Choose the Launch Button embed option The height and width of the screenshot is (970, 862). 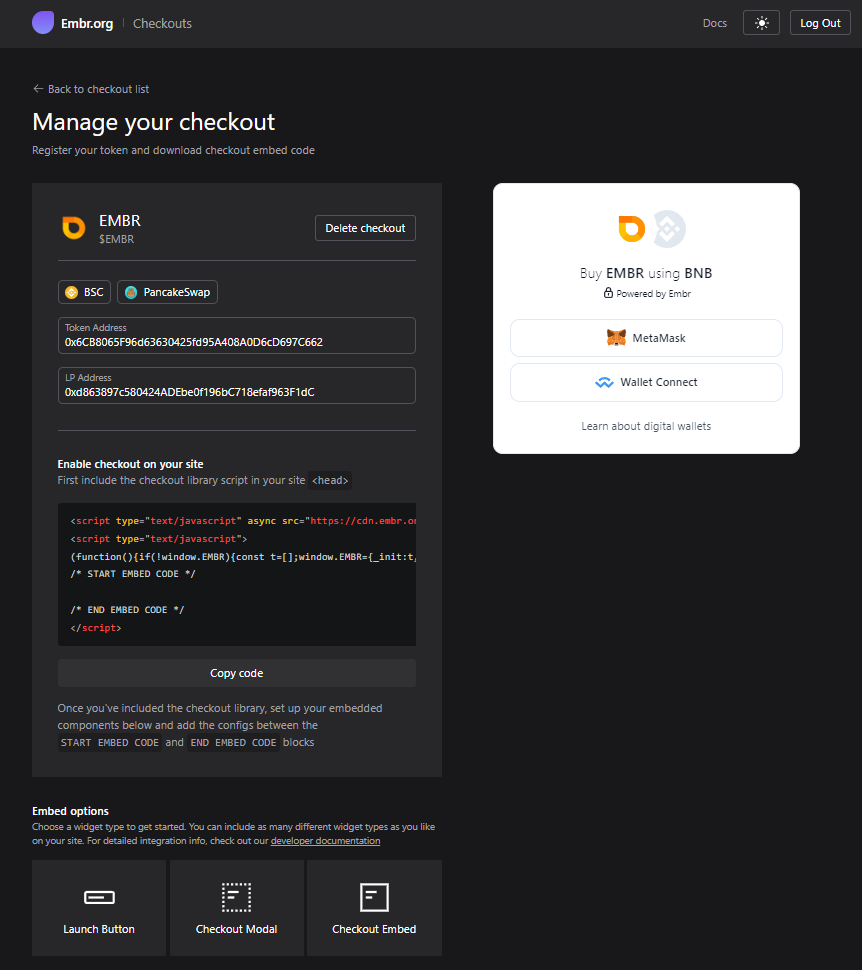(x=99, y=908)
